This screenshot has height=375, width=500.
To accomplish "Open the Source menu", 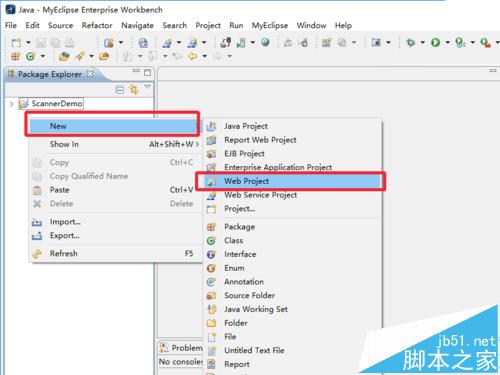I will 60,25.
